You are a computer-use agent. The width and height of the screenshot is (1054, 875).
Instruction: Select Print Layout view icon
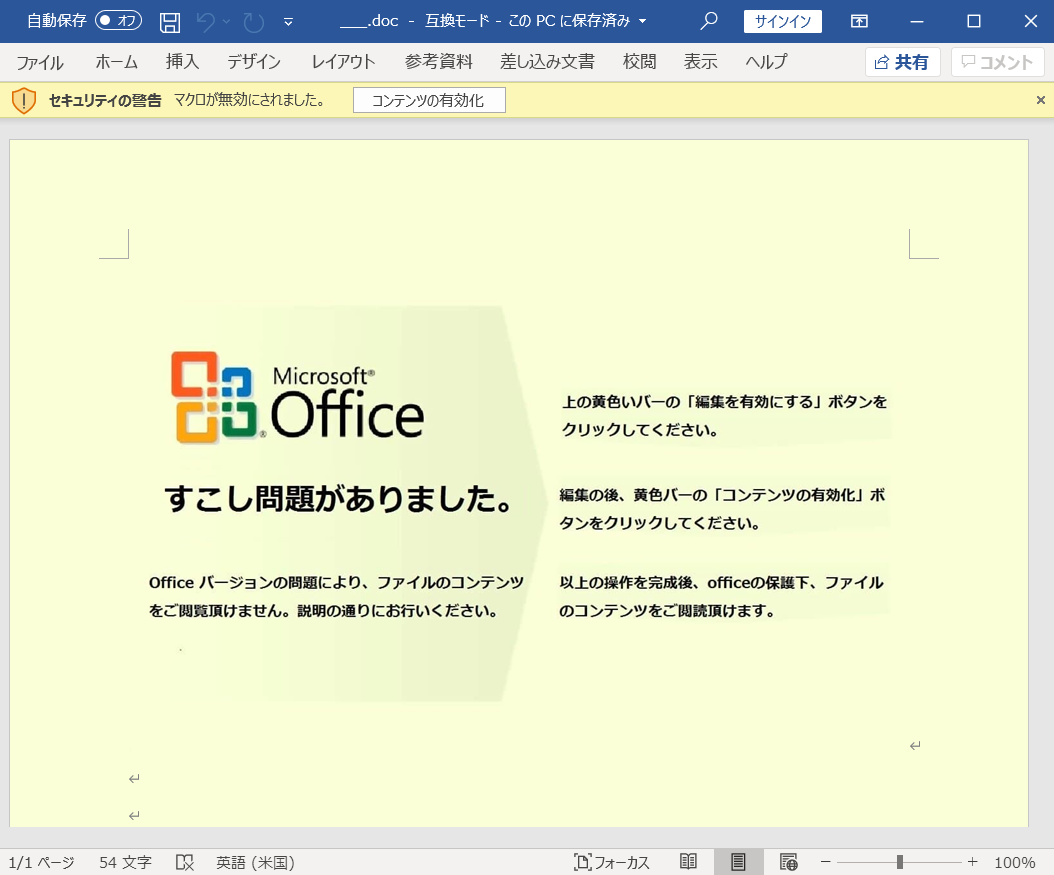pyautogui.click(x=738, y=862)
